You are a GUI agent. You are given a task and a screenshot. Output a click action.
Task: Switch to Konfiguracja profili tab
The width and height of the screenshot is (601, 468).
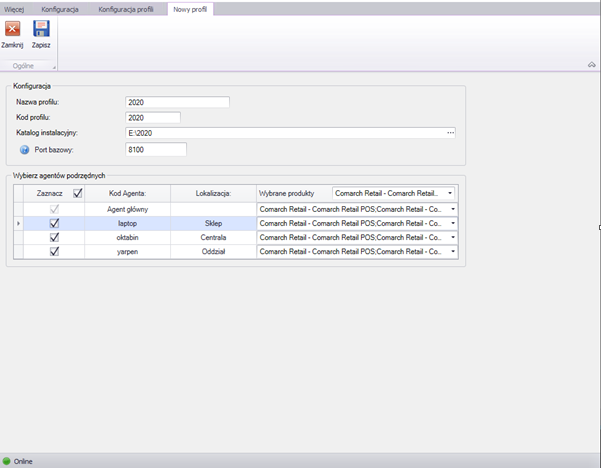pyautogui.click(x=126, y=9)
